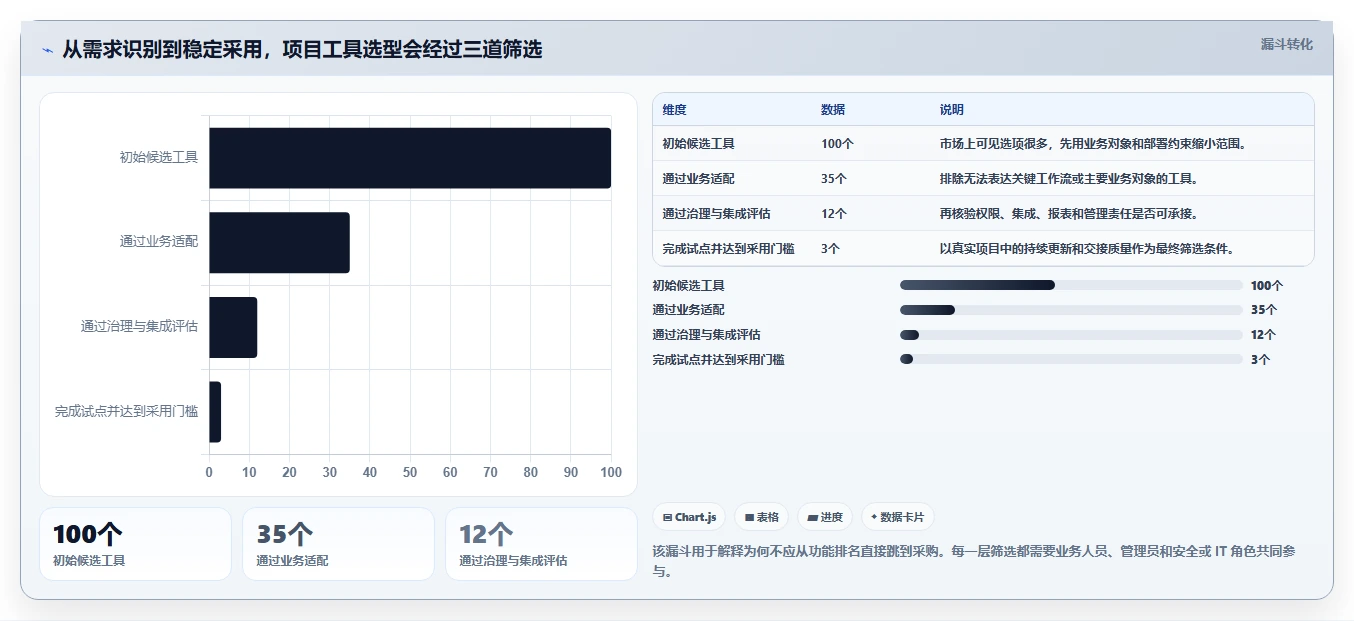1354x621 pixels.
Task: Click the 12个 value beside progress bar
Action: (x=1264, y=335)
